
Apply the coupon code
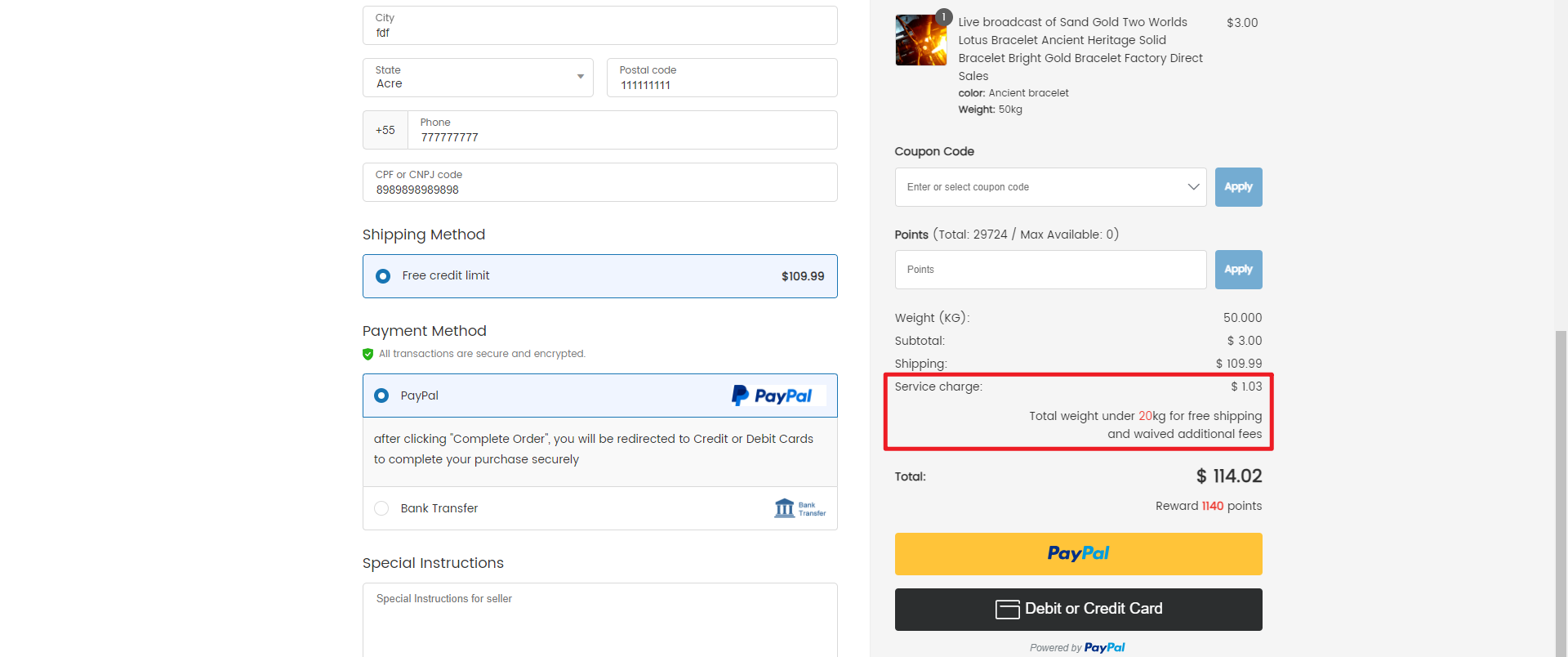coord(1238,187)
